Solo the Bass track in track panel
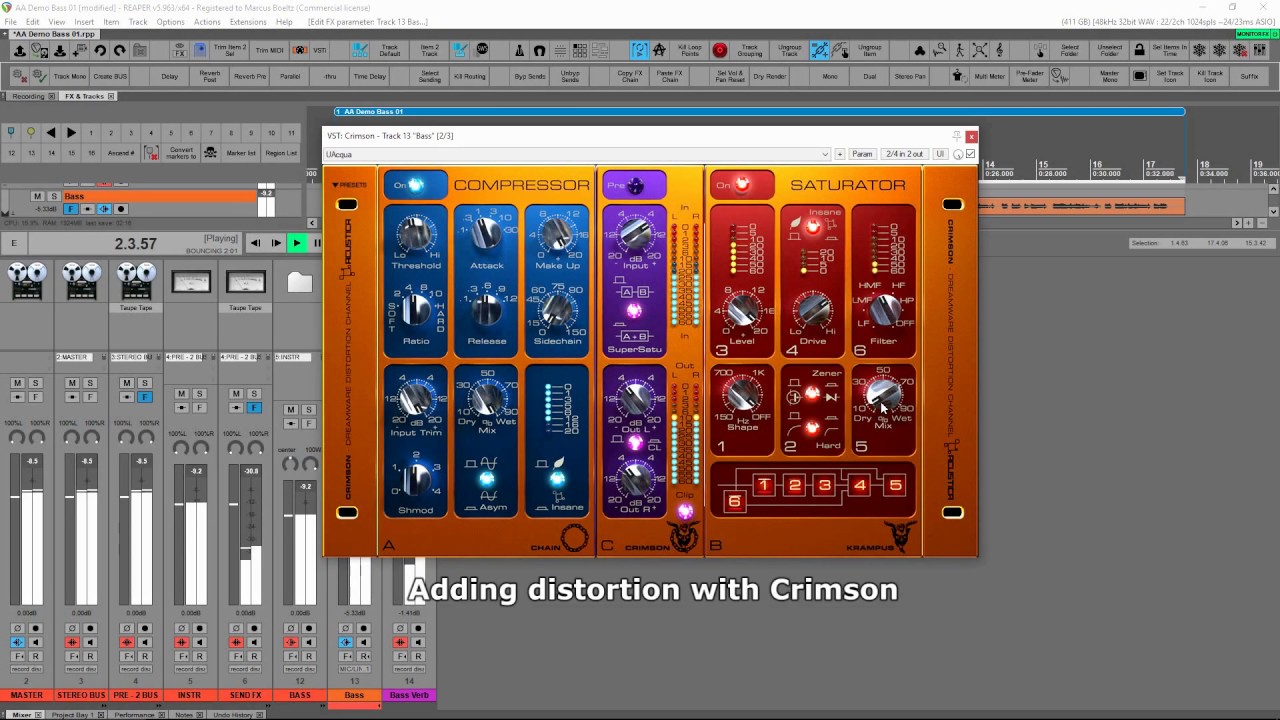Image resolution: width=1280 pixels, height=720 pixels. click(53, 197)
